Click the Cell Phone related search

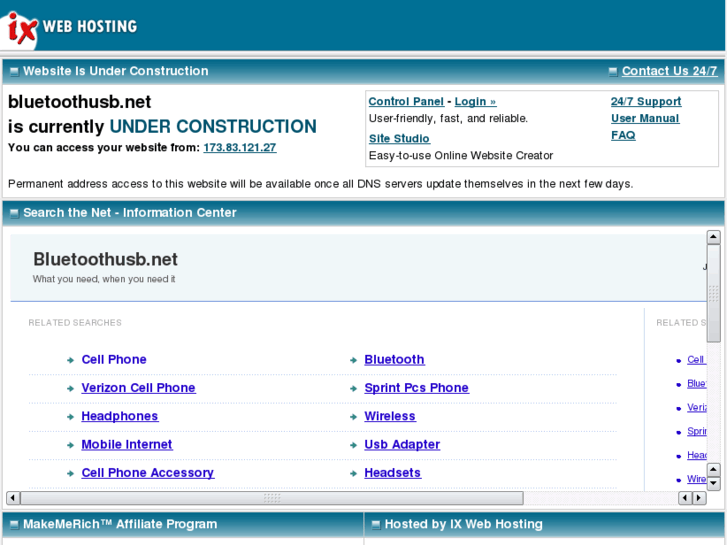pyautogui.click(x=114, y=359)
